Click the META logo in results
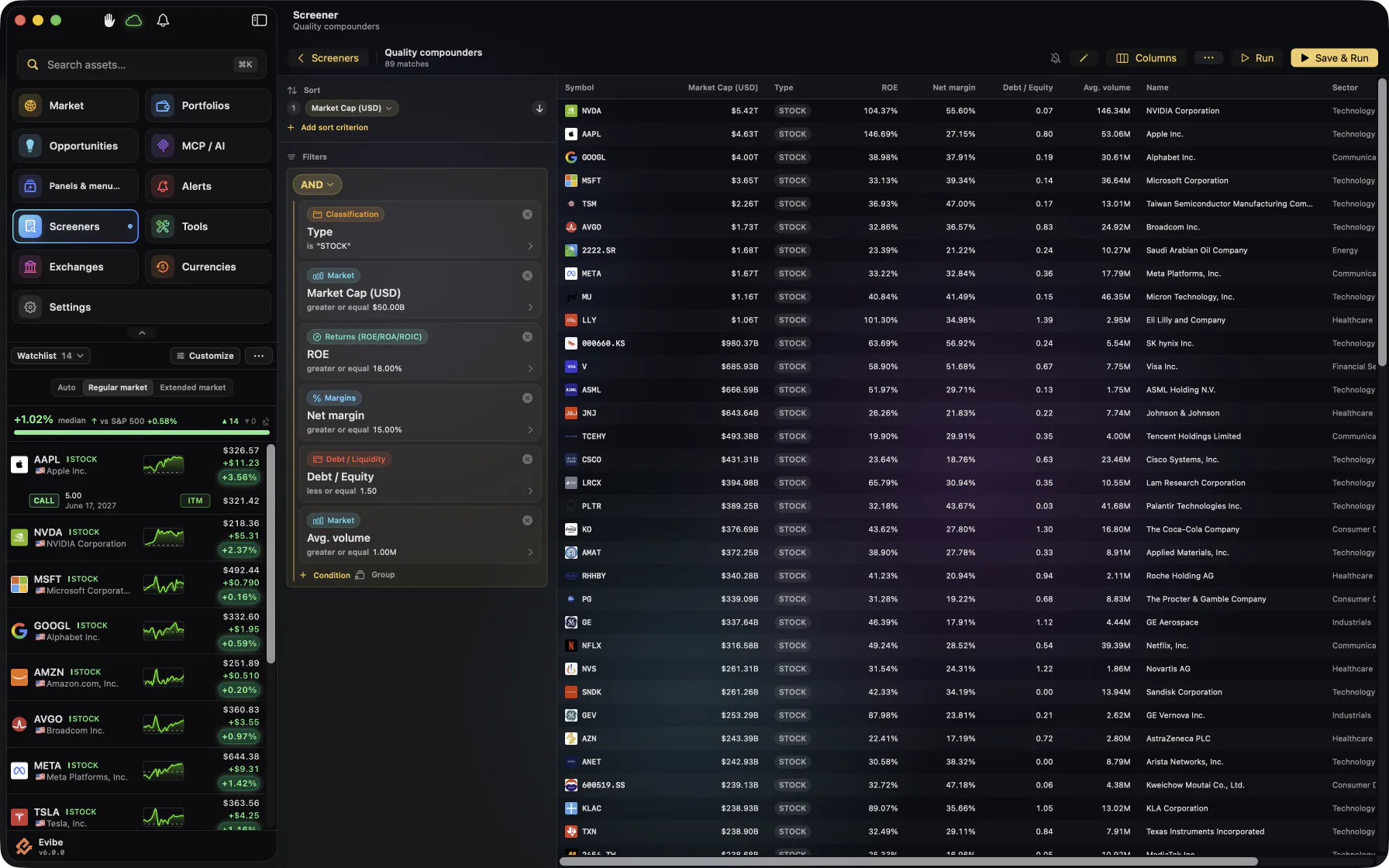 click(571, 274)
